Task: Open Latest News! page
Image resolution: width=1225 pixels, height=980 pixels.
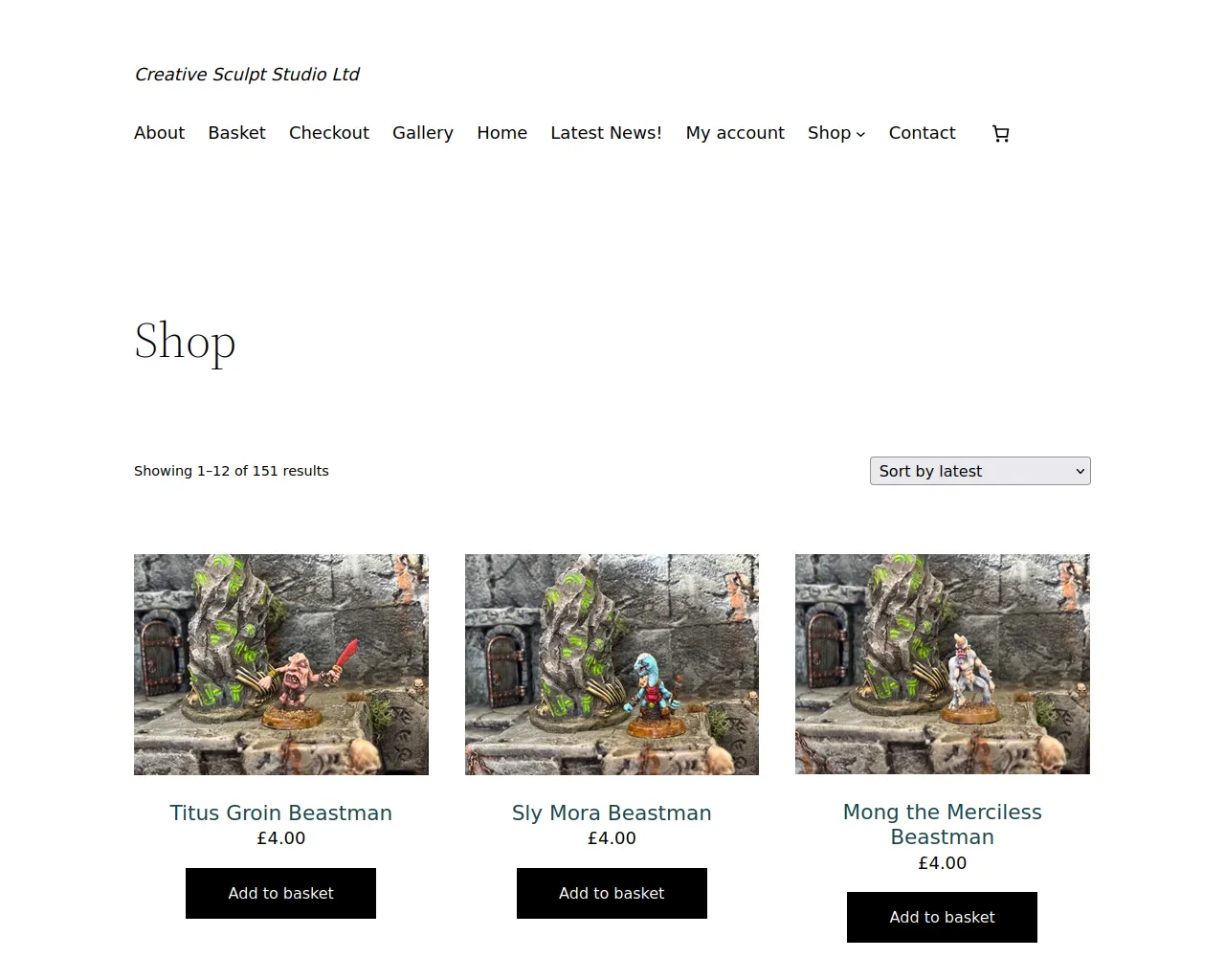Action: tap(607, 133)
